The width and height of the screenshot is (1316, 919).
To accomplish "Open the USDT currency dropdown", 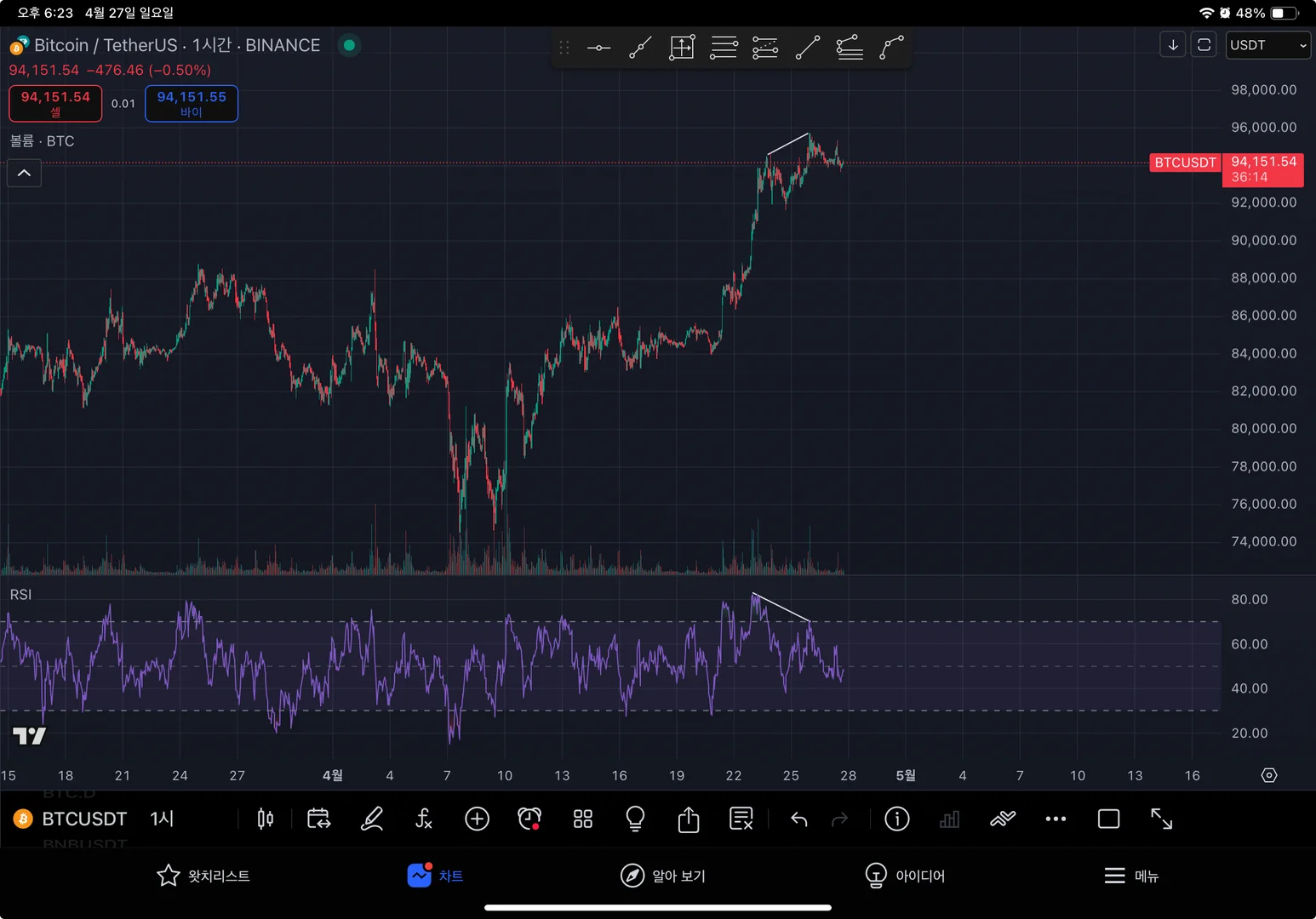I will pos(1267,45).
